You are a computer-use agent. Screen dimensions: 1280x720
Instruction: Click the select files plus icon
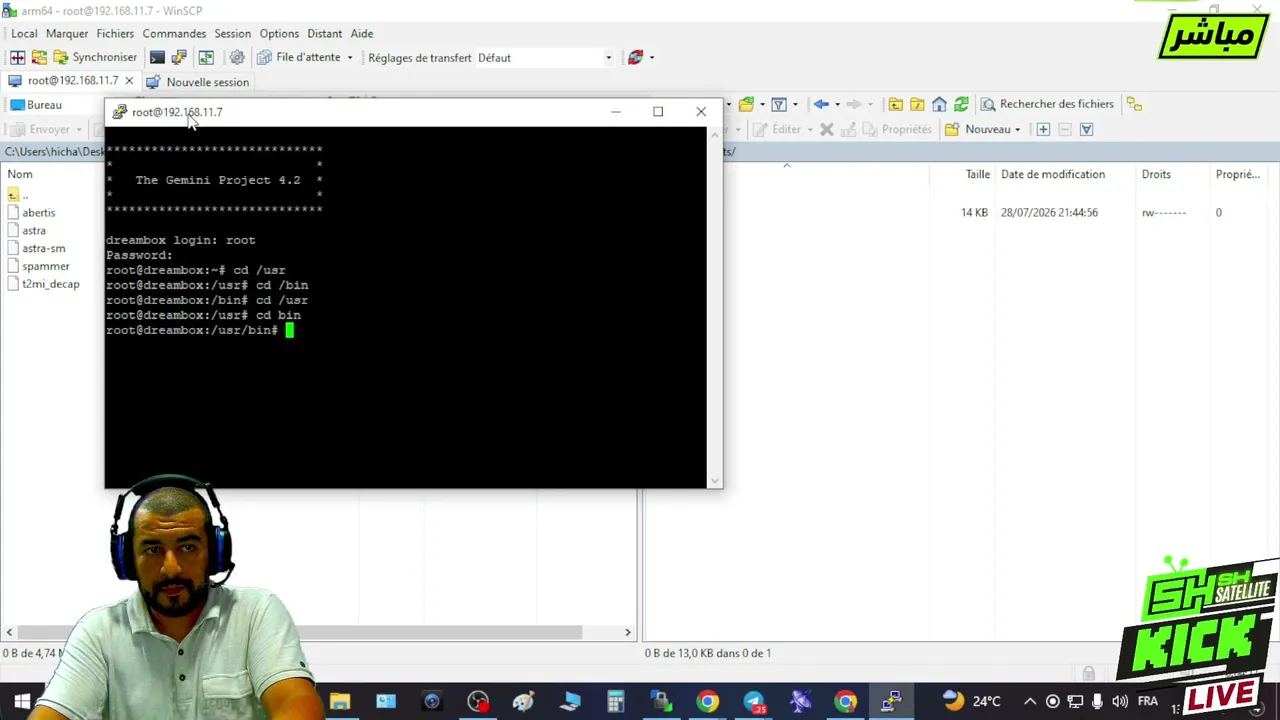[x=1043, y=129]
